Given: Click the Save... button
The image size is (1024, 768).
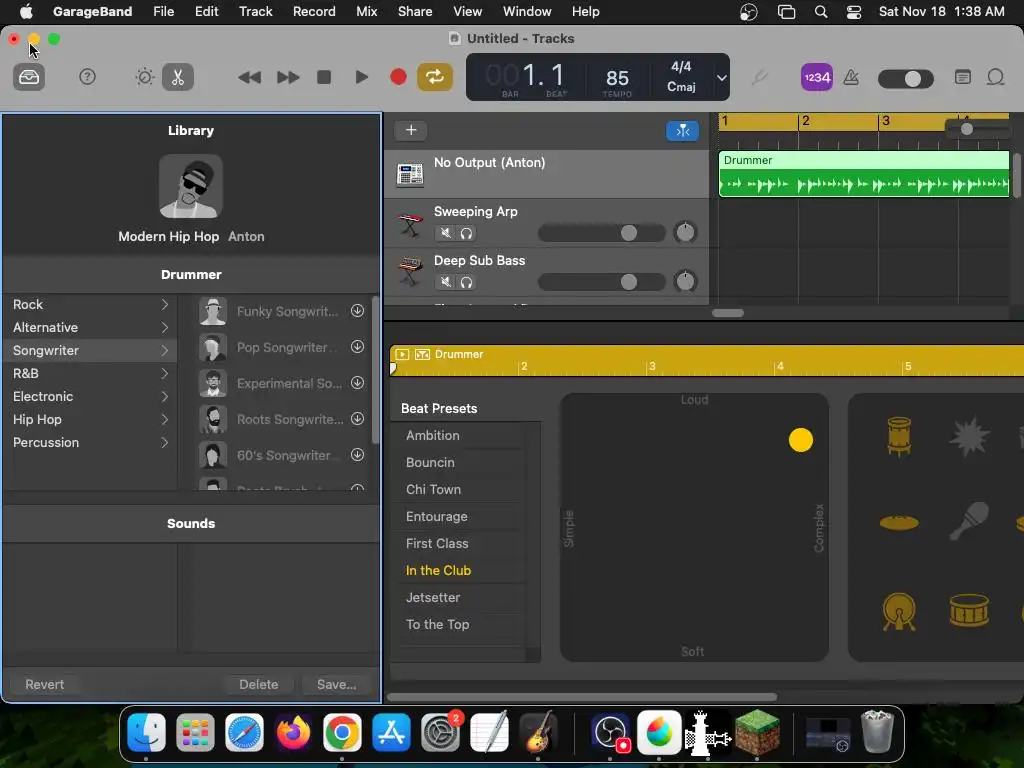Looking at the screenshot, I should (x=337, y=684).
